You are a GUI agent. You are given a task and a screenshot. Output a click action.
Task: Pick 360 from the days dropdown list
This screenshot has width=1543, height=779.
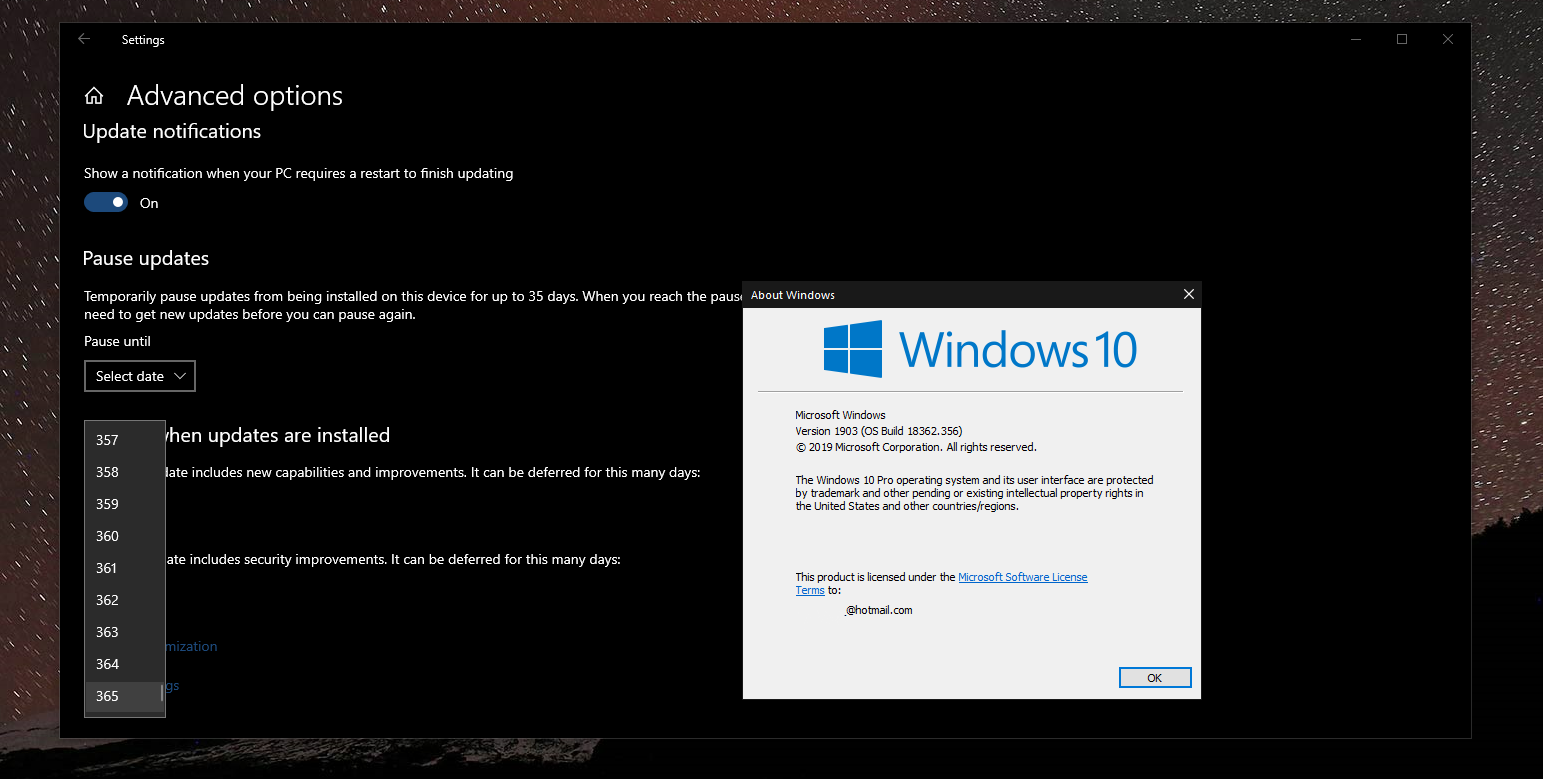tap(107, 535)
